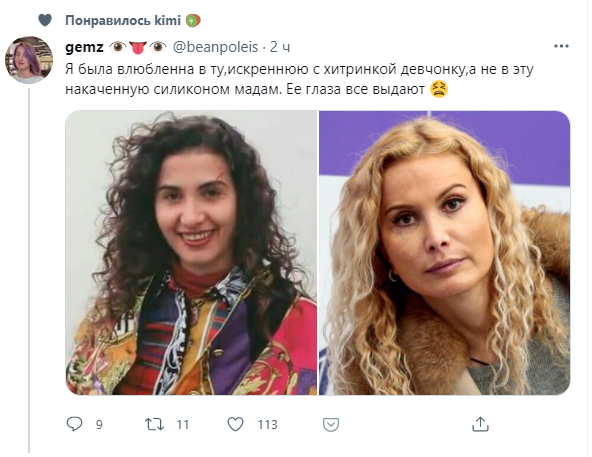Click the vertical thread line below the avatar

29,270
